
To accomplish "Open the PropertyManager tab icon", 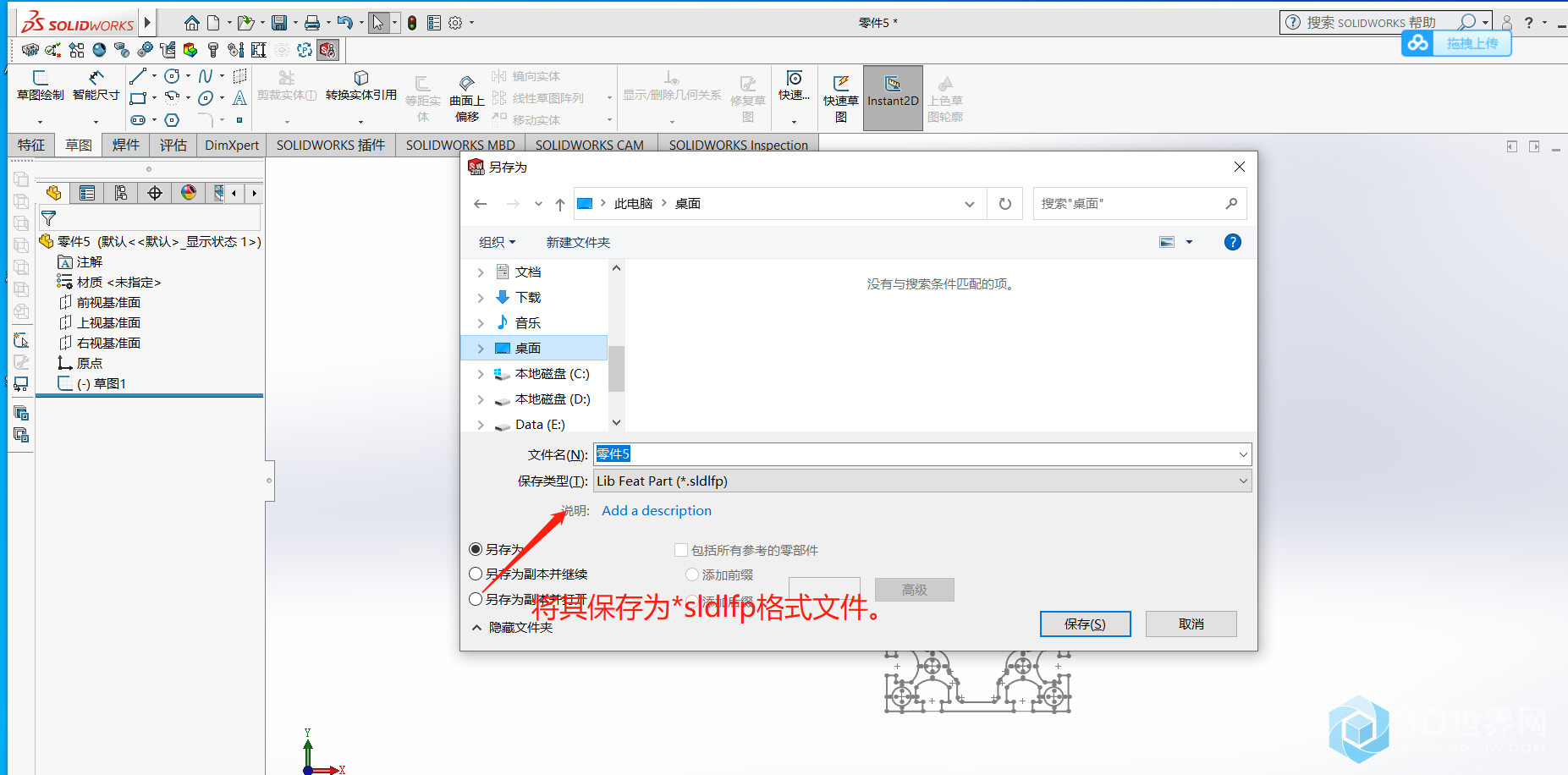I will tap(87, 193).
